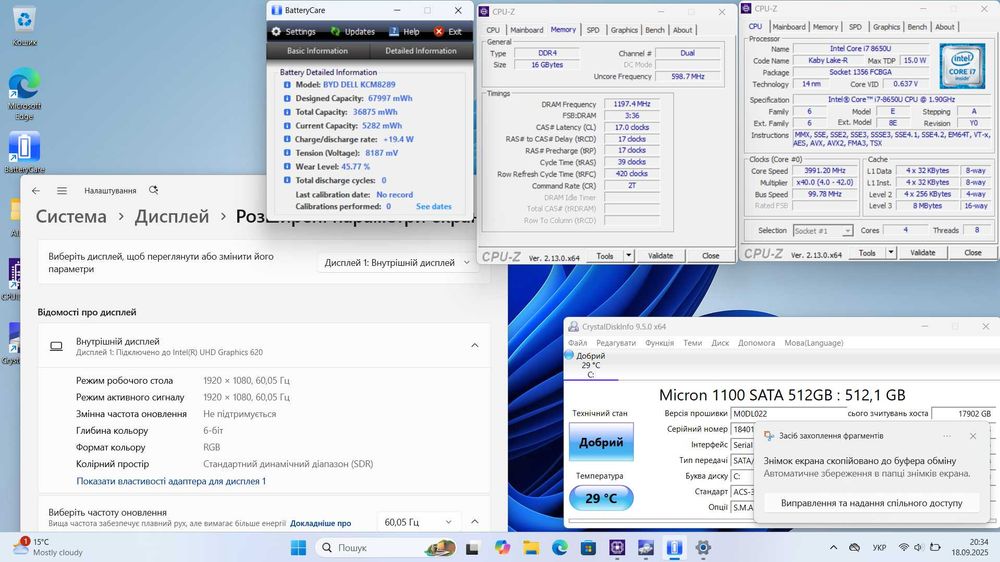Launch Microsoft Edge desktop shortcut
The image size is (1000, 562).
[24, 94]
